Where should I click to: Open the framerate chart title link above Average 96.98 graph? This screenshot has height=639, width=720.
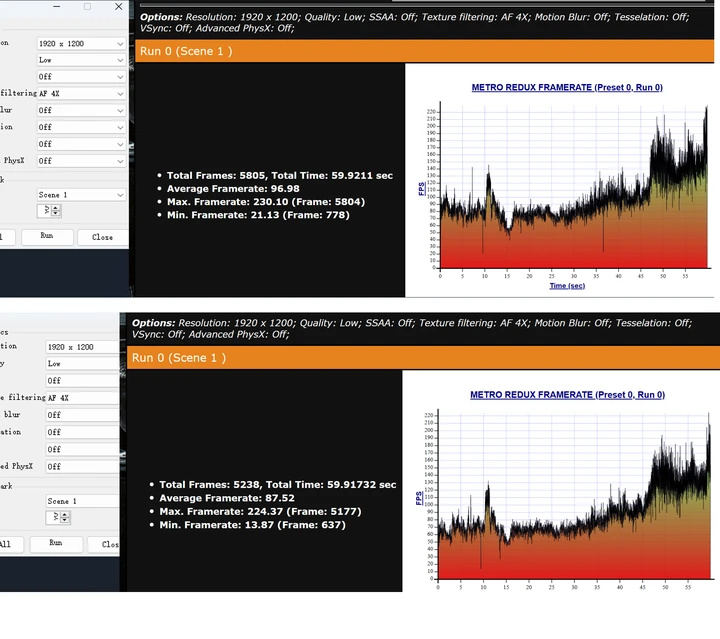[567, 87]
